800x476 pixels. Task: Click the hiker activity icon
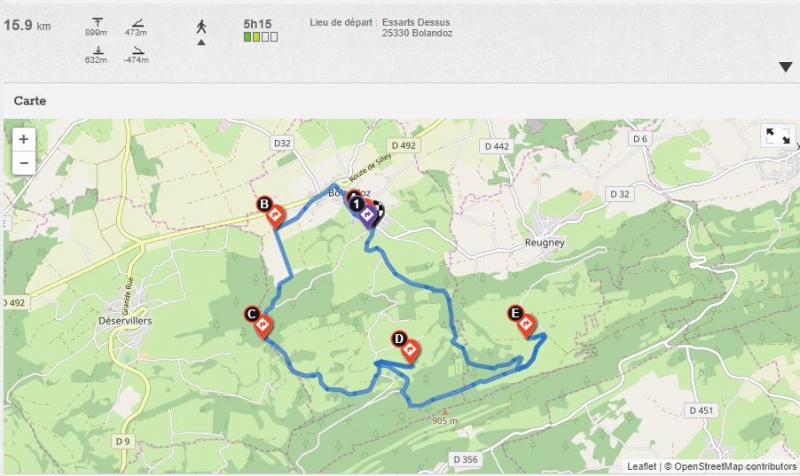[x=202, y=27]
